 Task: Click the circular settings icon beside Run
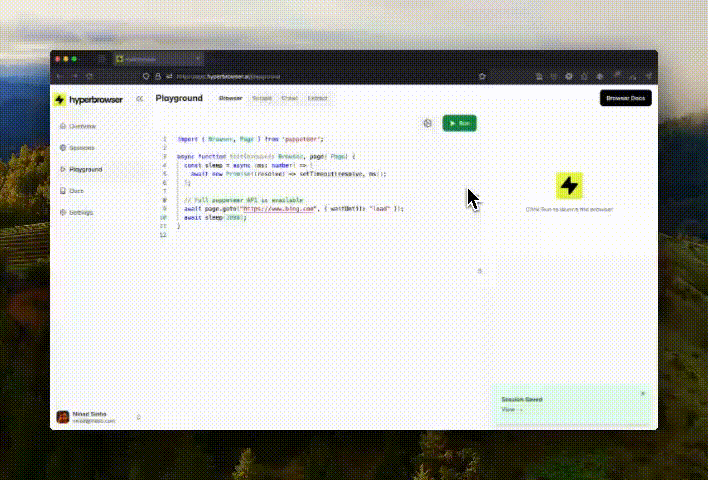[x=428, y=123]
